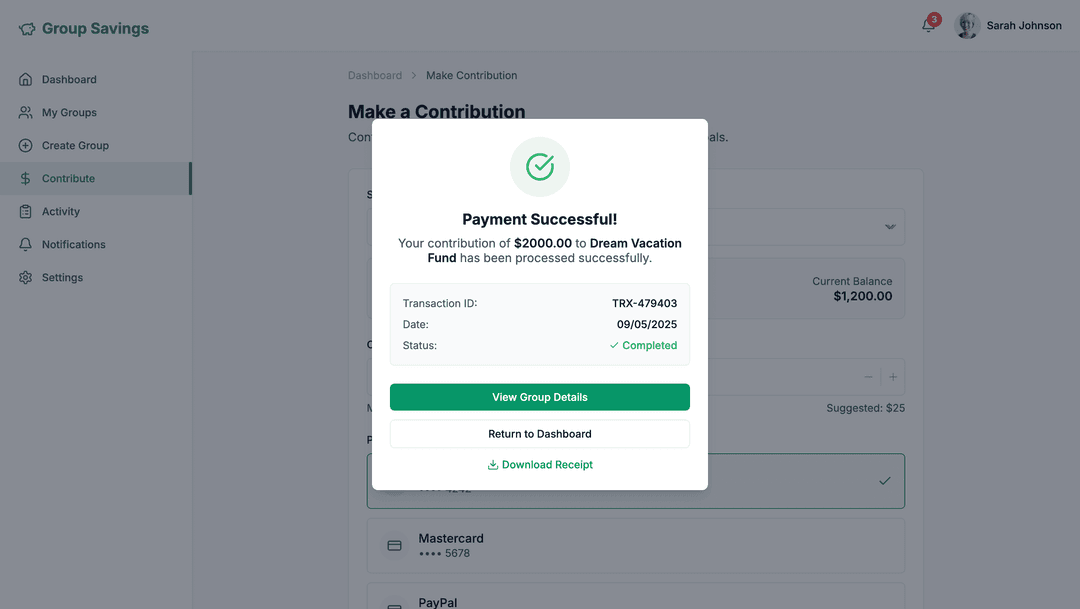Select the Contribute dollar icon in sidebar
This screenshot has width=1080, height=609.
tap(25, 178)
